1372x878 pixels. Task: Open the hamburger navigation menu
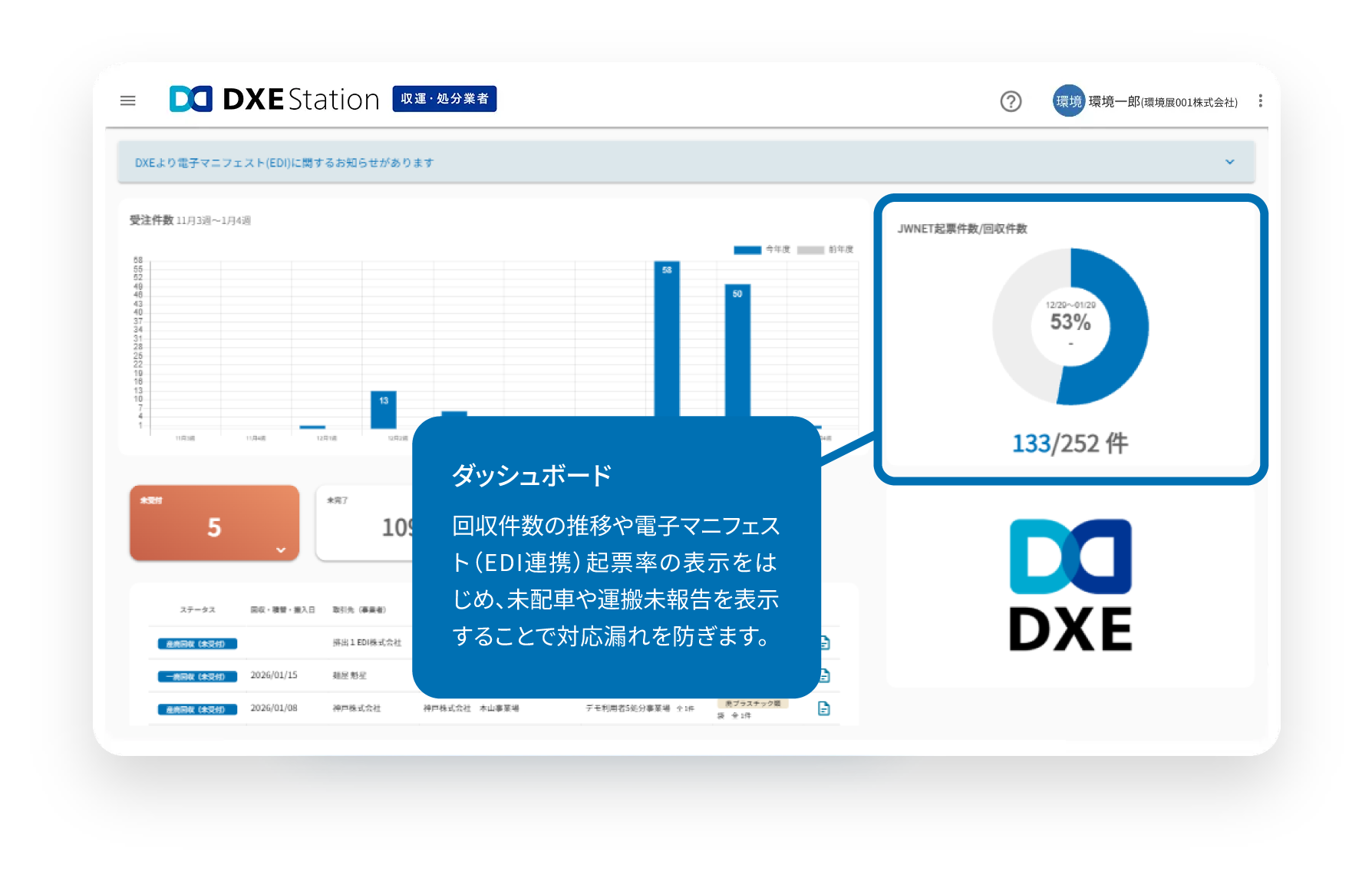coord(128,101)
